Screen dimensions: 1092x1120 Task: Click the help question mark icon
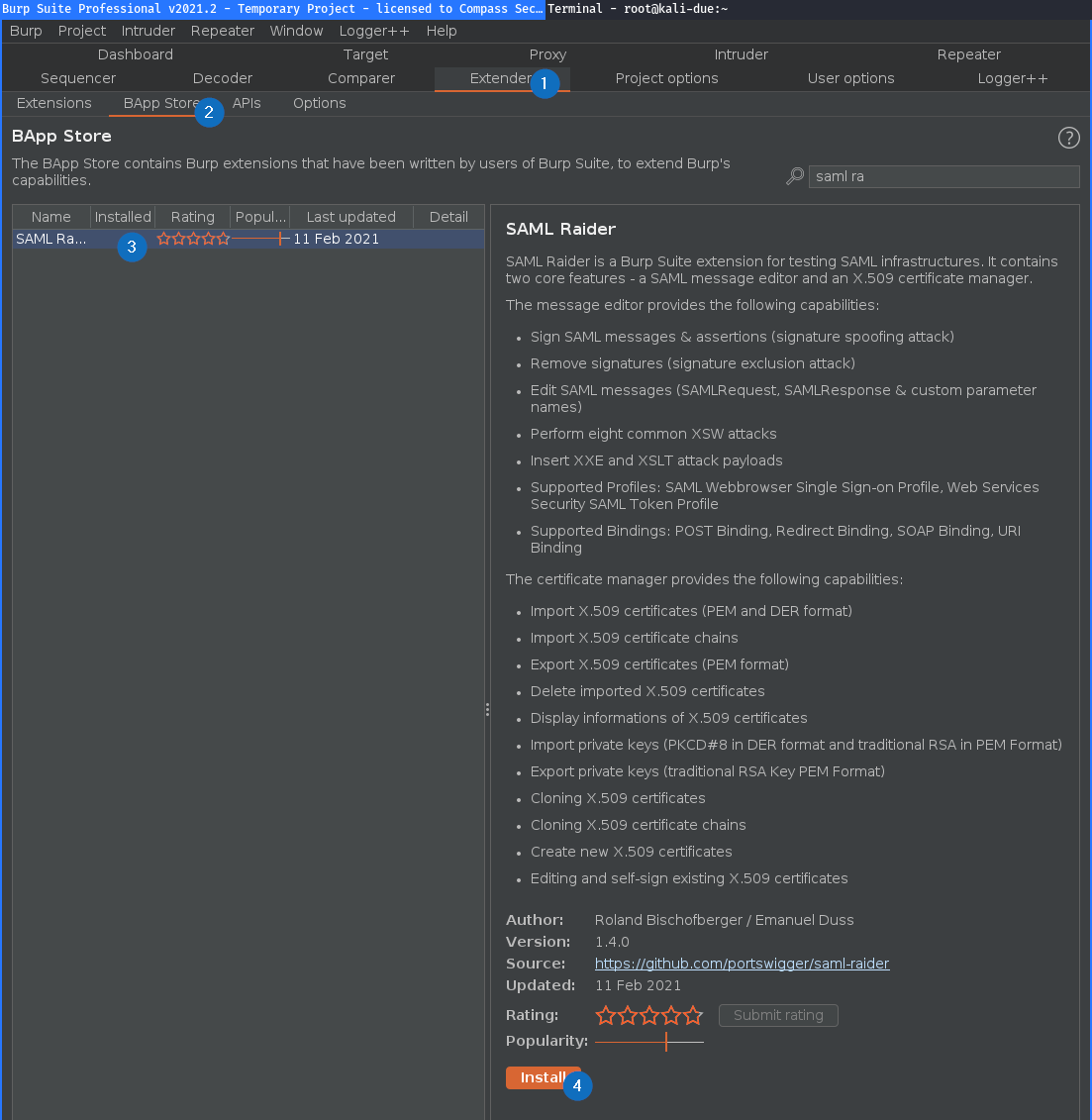(1068, 139)
